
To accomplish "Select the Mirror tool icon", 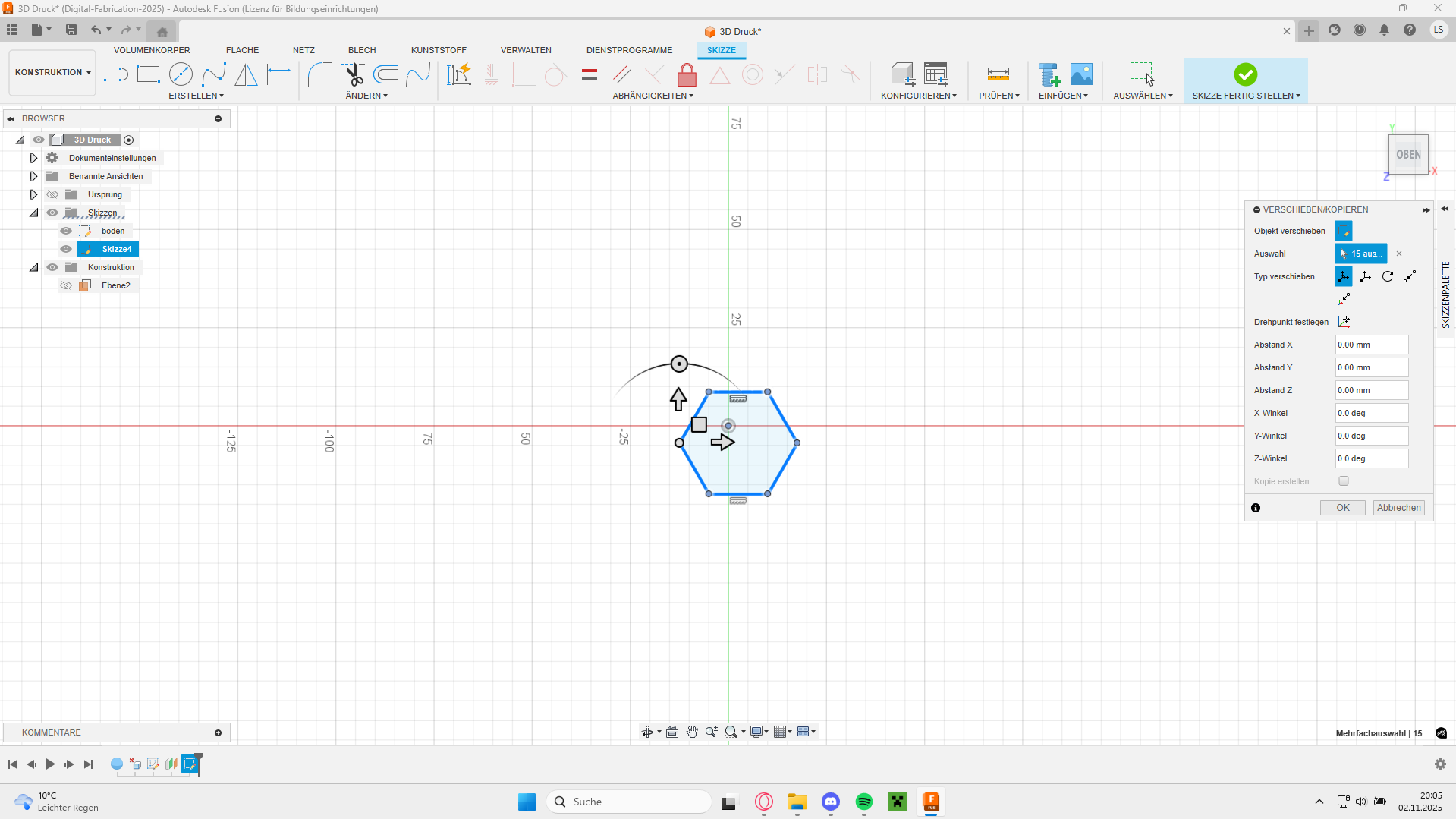I will coord(246,74).
